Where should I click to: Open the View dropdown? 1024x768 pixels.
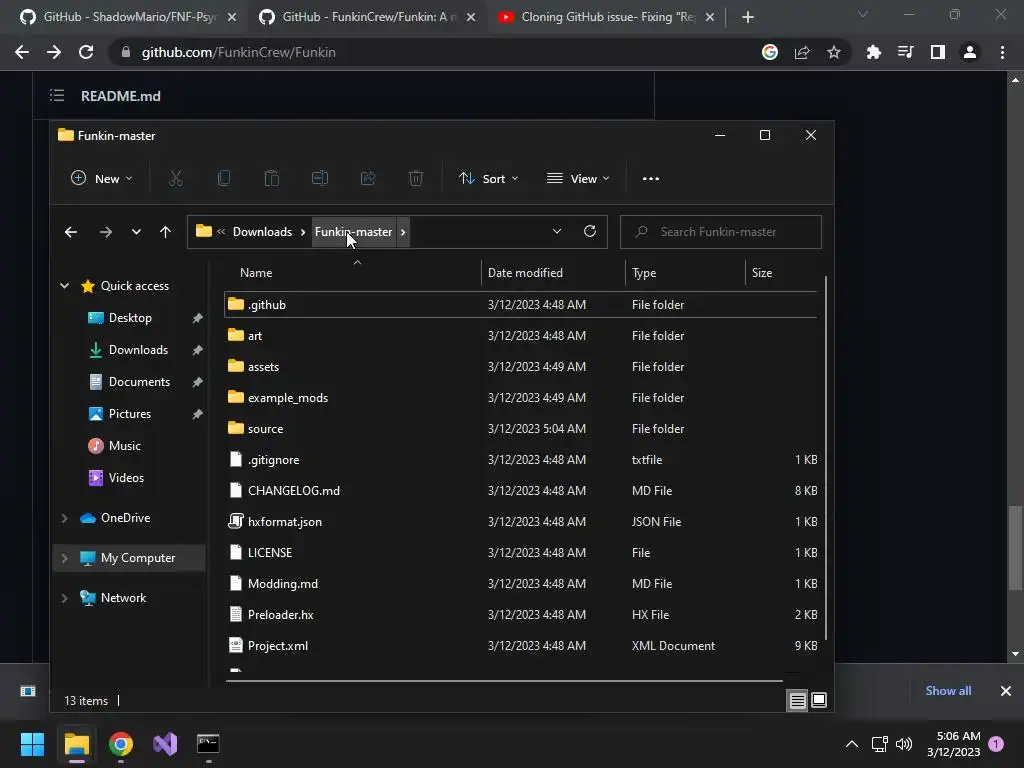[x=579, y=178]
